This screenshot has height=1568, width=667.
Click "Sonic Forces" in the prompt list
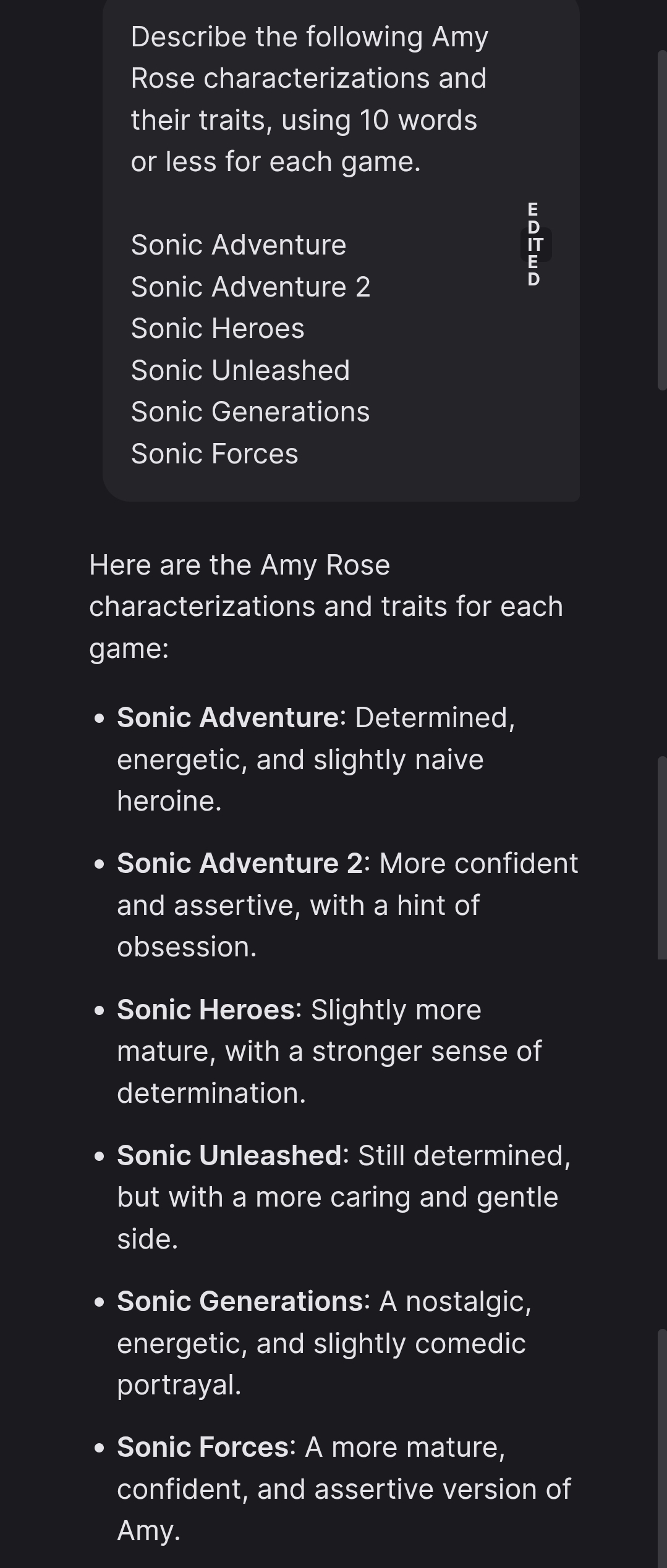point(215,453)
